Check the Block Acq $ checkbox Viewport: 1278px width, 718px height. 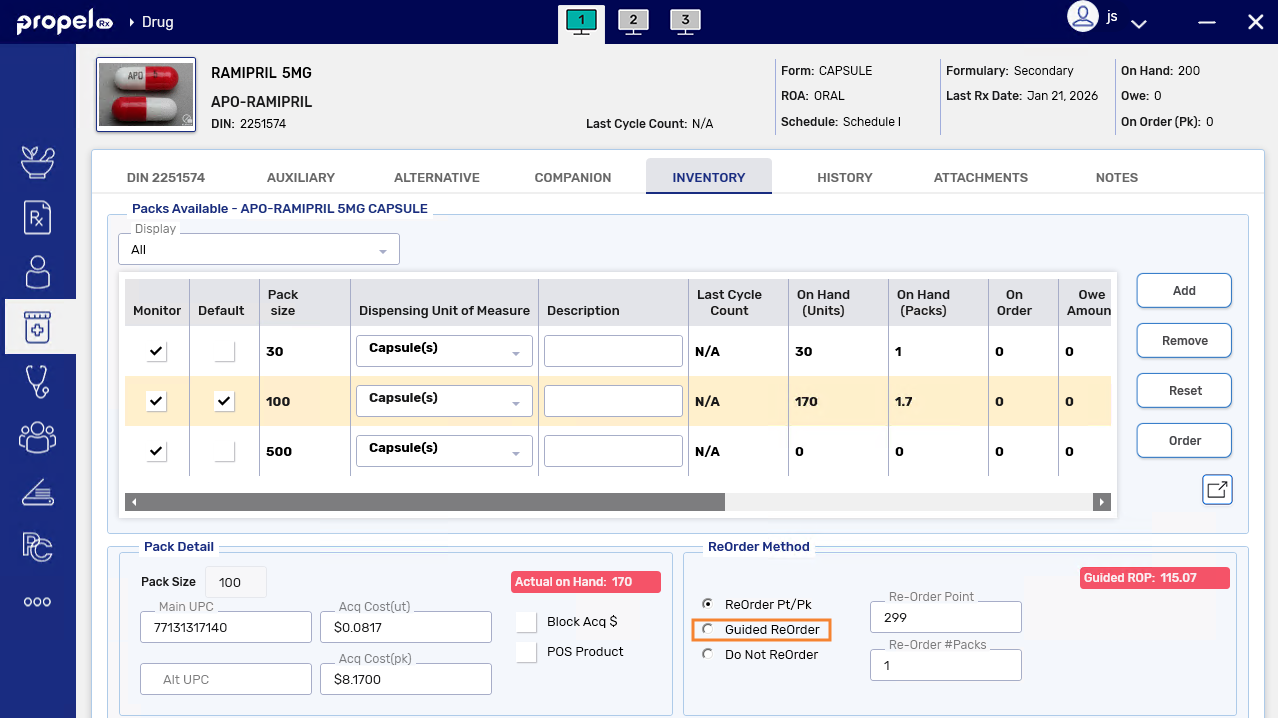527,622
